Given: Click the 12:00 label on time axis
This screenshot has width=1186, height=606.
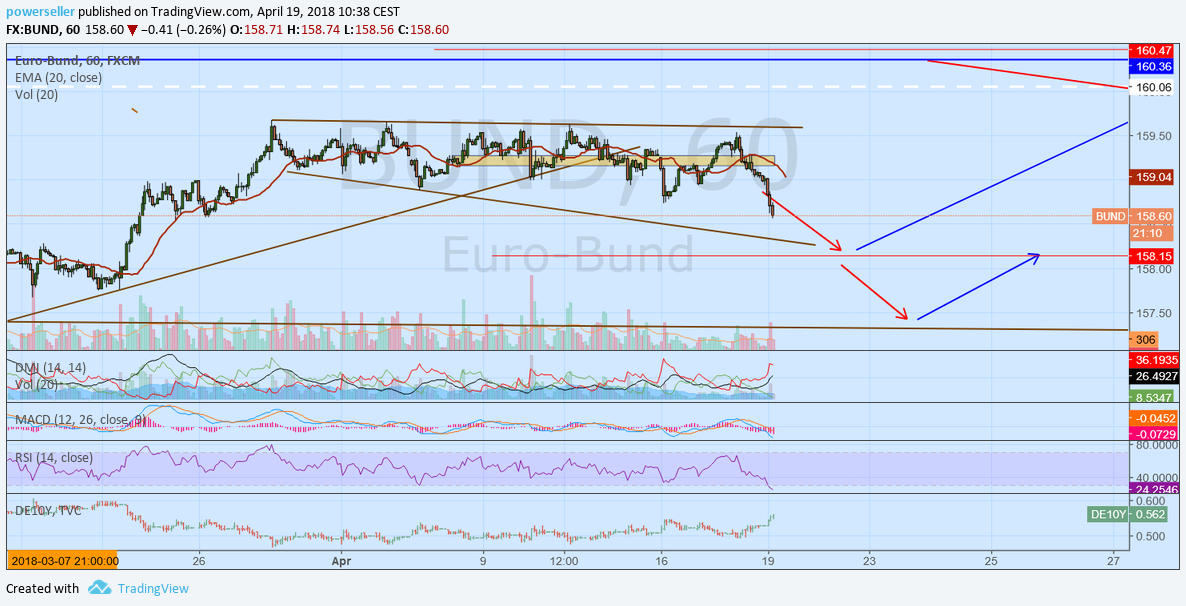Looking at the screenshot, I should tap(564, 561).
